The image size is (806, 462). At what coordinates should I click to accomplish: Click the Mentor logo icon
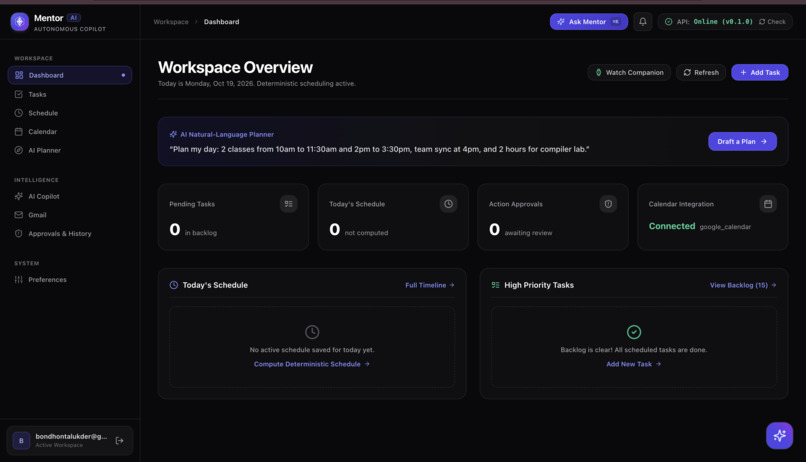click(x=20, y=22)
